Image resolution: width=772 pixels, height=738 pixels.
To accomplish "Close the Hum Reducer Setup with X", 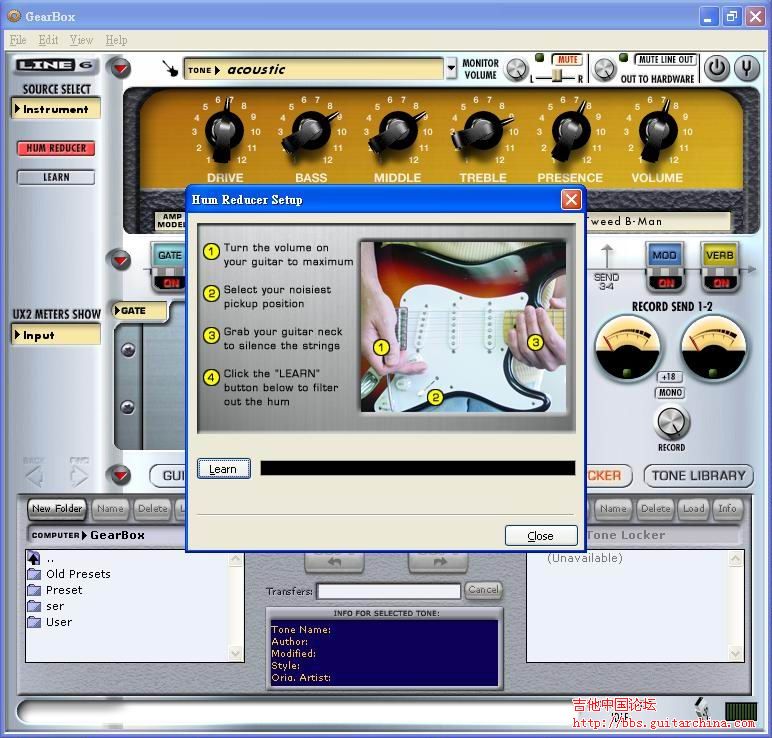I will 571,200.
